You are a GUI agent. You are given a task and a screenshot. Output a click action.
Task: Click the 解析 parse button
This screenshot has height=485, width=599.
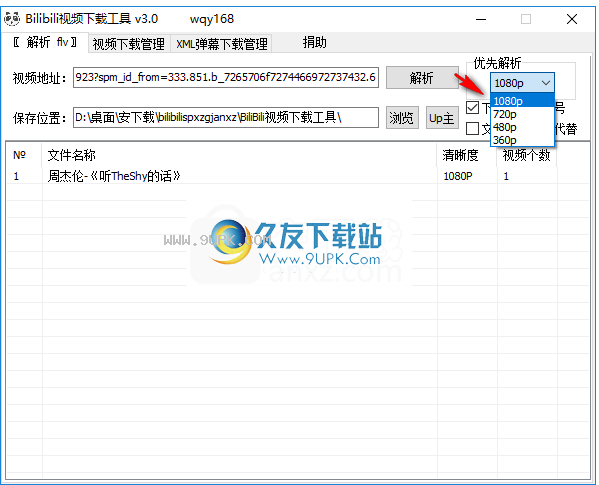point(422,78)
